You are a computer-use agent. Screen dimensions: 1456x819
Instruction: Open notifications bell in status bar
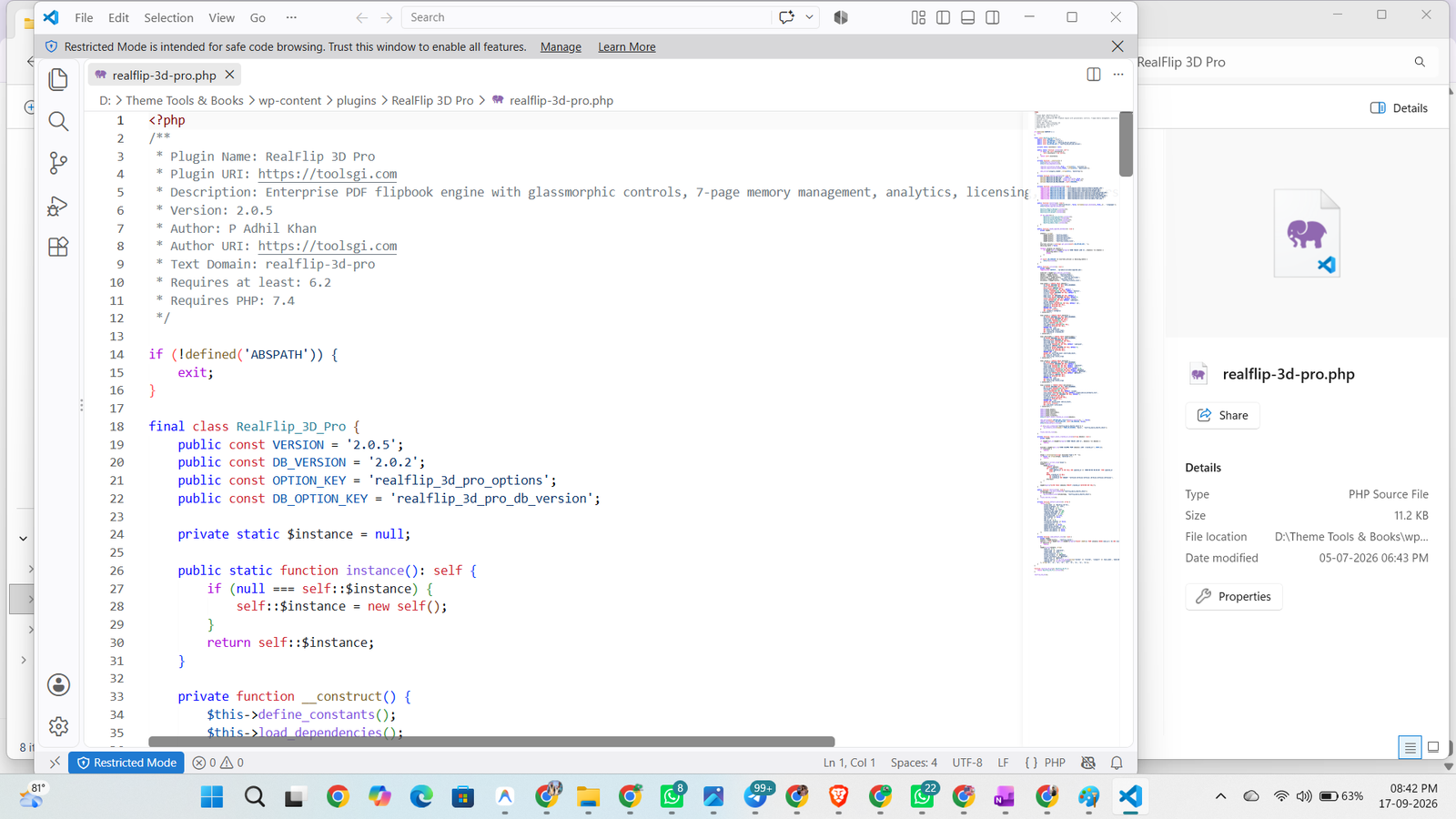coord(1117,763)
